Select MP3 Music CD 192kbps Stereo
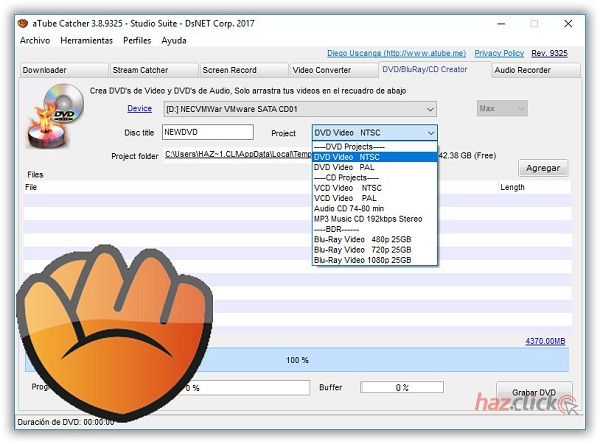Image resolution: width=600 pixels, height=444 pixels. click(375, 219)
